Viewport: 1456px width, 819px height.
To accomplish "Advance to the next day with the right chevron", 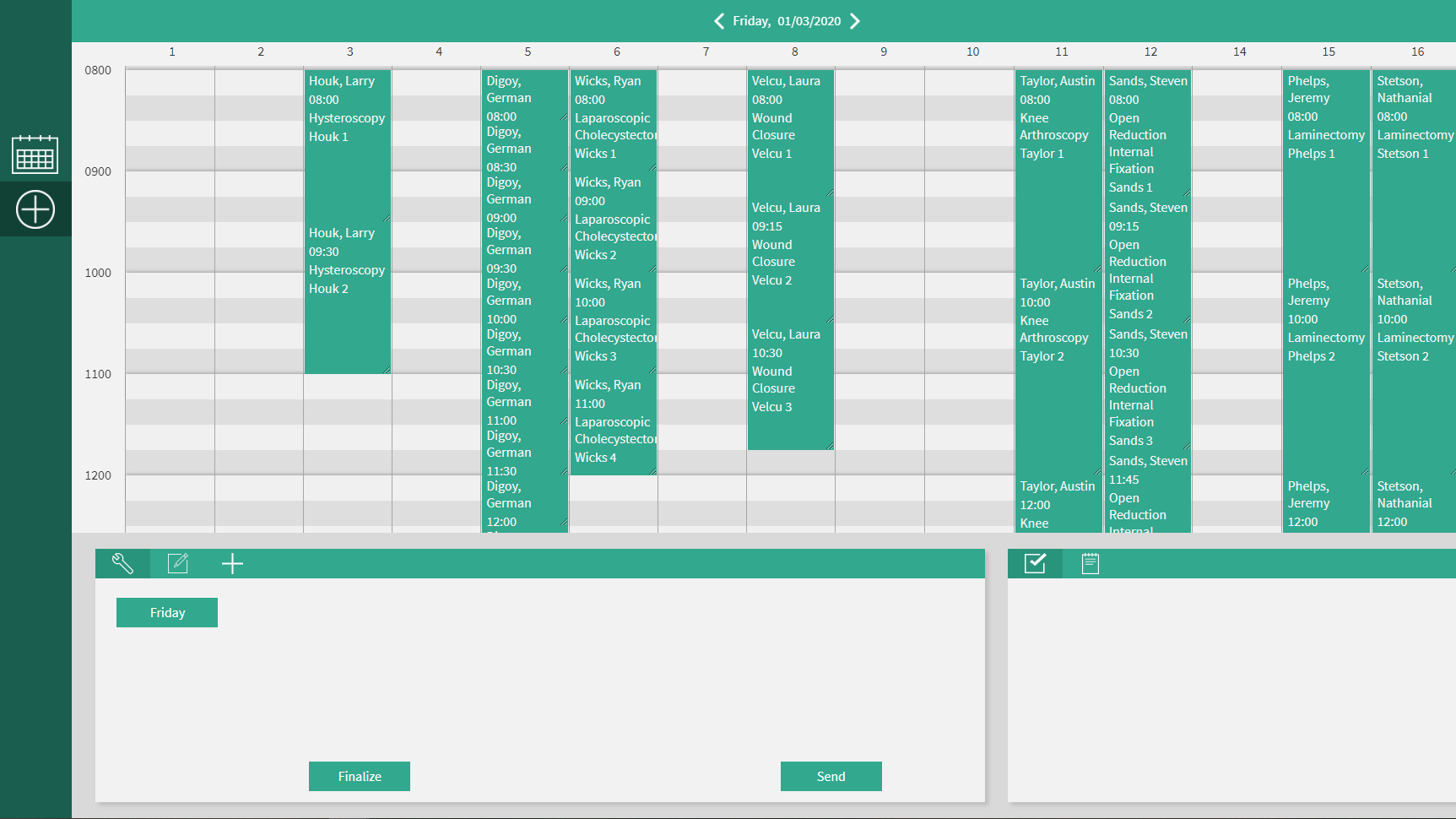I will tap(855, 20).
